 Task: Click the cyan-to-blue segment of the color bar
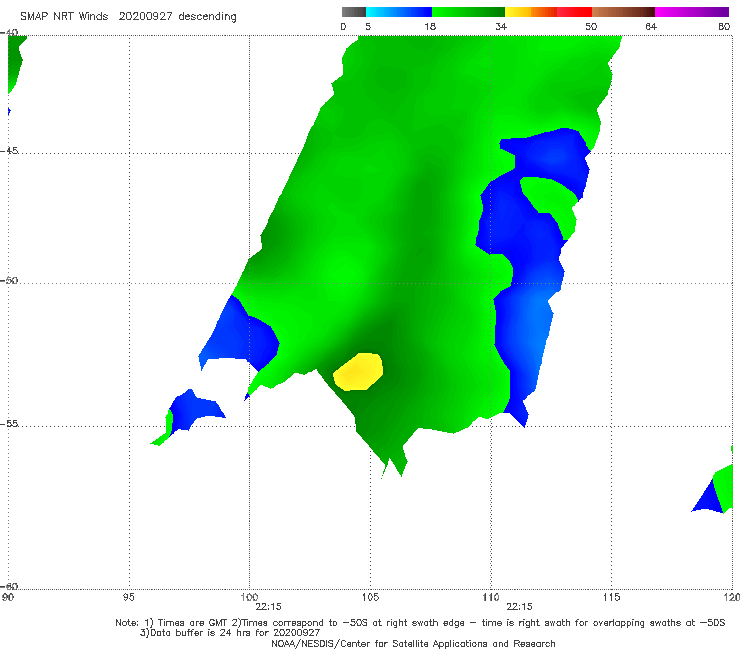(399, 12)
